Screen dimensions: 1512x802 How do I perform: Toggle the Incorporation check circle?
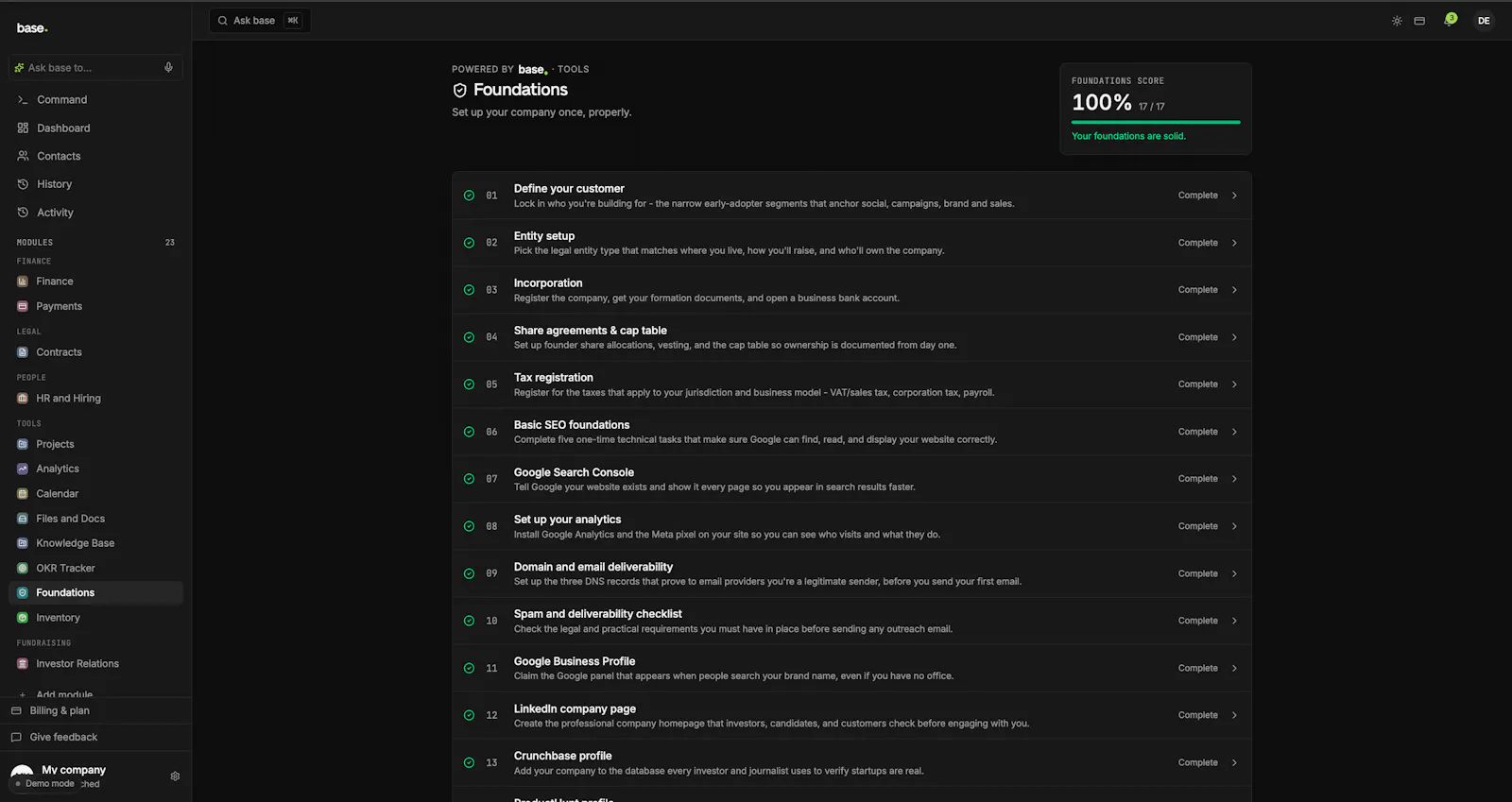(469, 290)
